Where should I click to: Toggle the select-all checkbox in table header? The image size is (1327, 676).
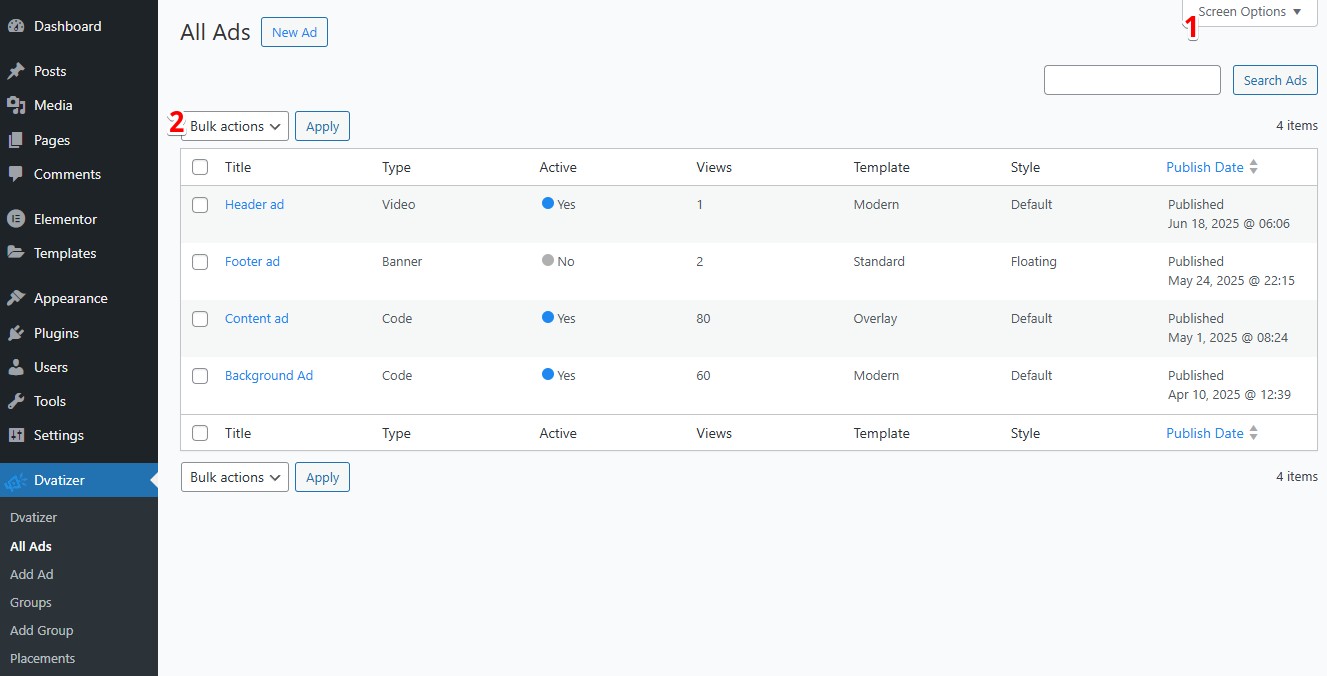tap(200, 167)
